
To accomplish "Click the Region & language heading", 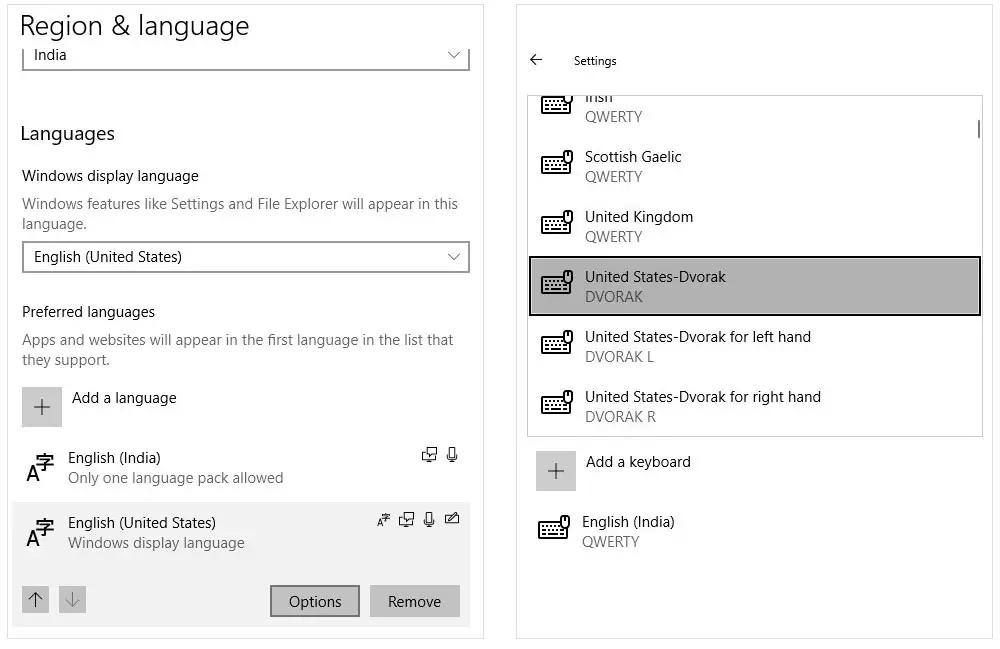I will (x=135, y=26).
